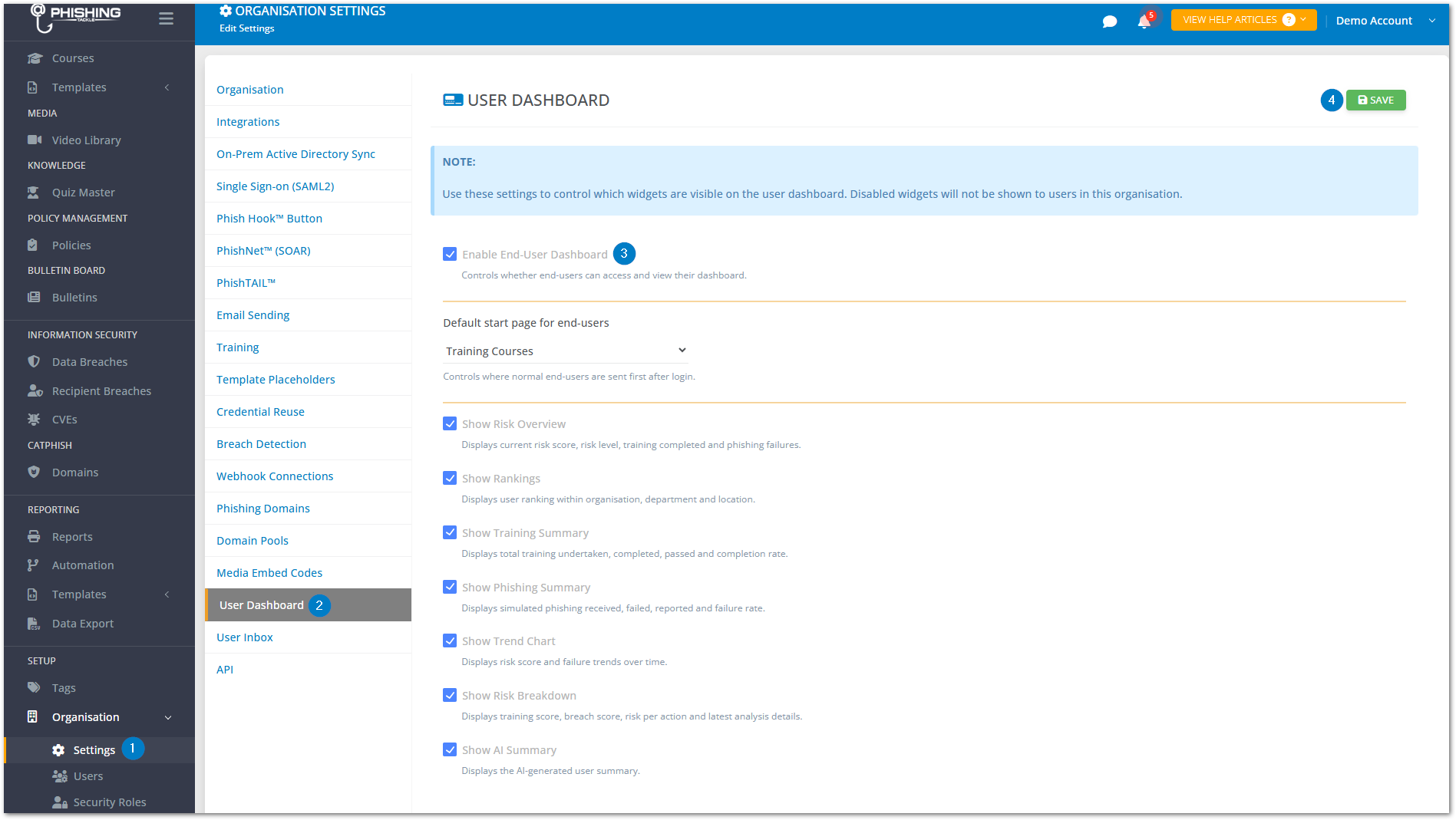Viewport: 1456px width, 820px height.
Task: Click the Organisation Settings header gear icon
Action: point(226,11)
